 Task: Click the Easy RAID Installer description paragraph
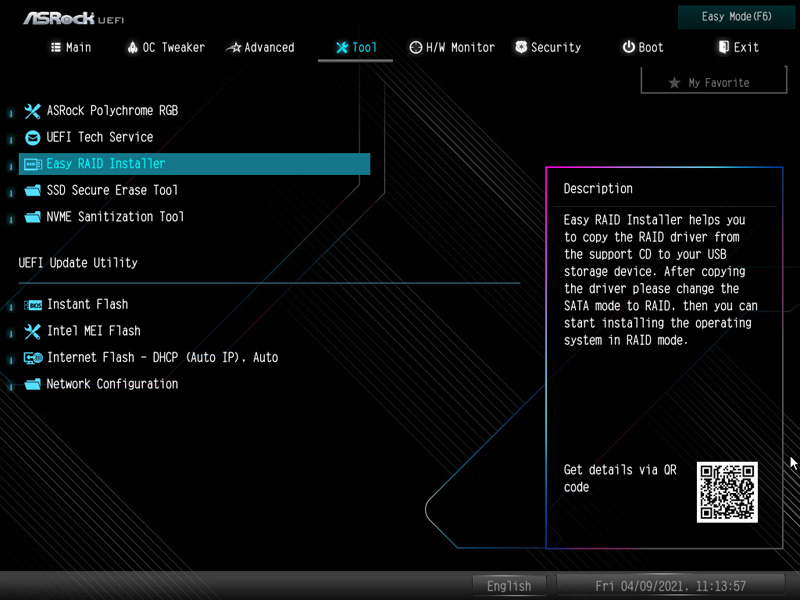[x=661, y=280]
